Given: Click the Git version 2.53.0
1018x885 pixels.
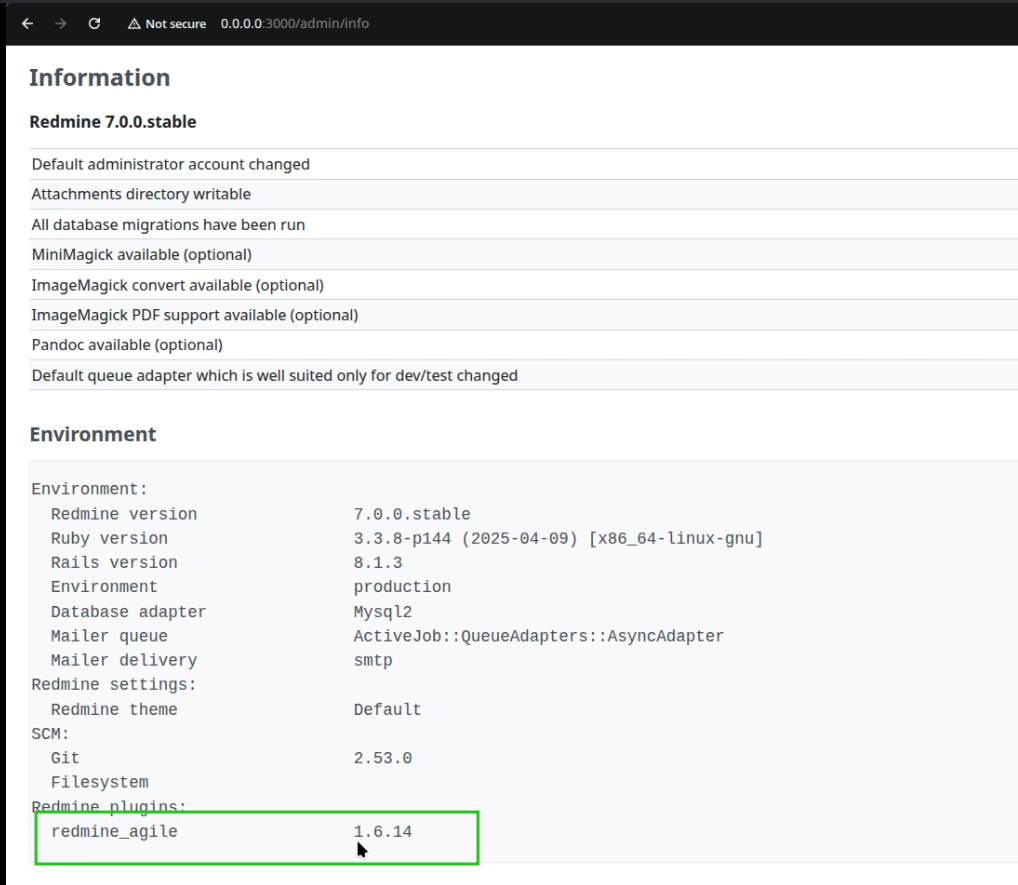Looking at the screenshot, I should click(x=382, y=758).
